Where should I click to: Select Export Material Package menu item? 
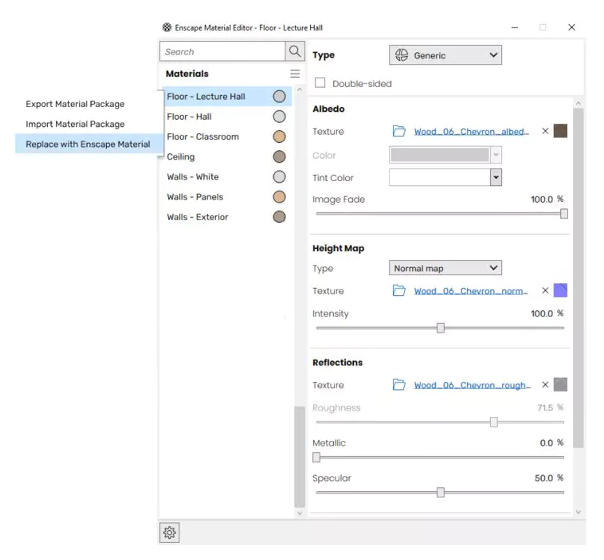tap(75, 104)
